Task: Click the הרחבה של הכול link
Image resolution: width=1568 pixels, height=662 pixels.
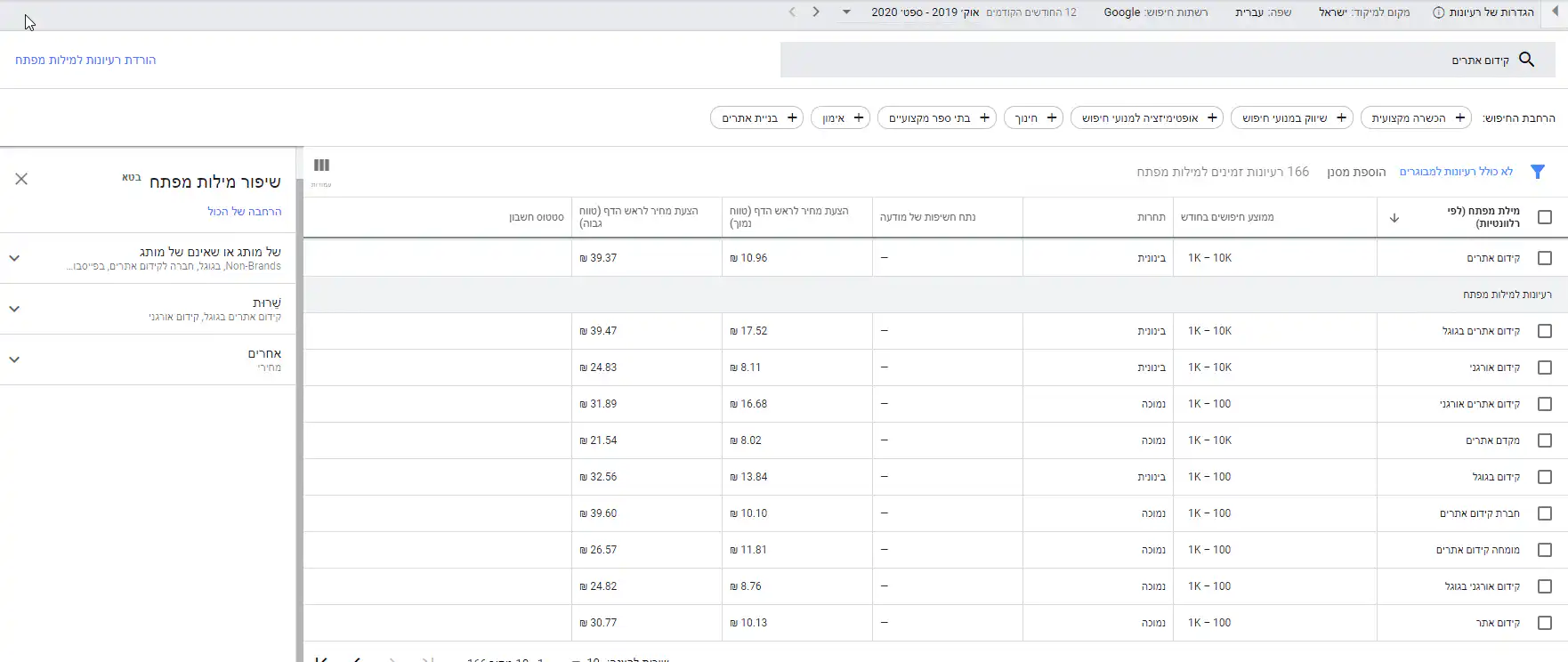Action: [244, 211]
